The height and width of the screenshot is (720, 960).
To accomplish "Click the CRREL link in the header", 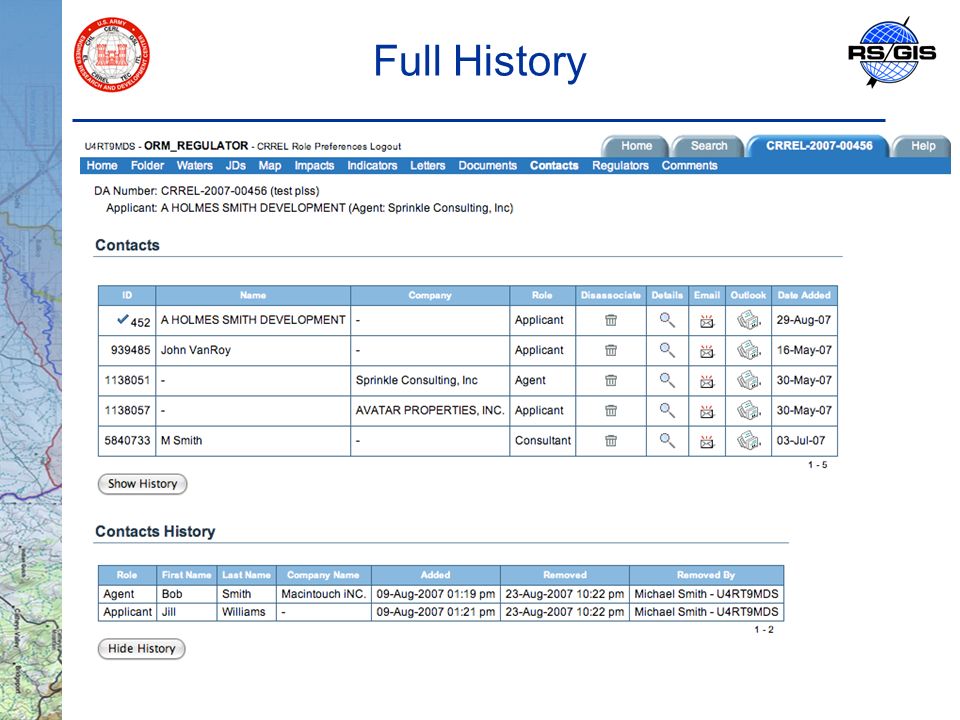I will [272, 146].
